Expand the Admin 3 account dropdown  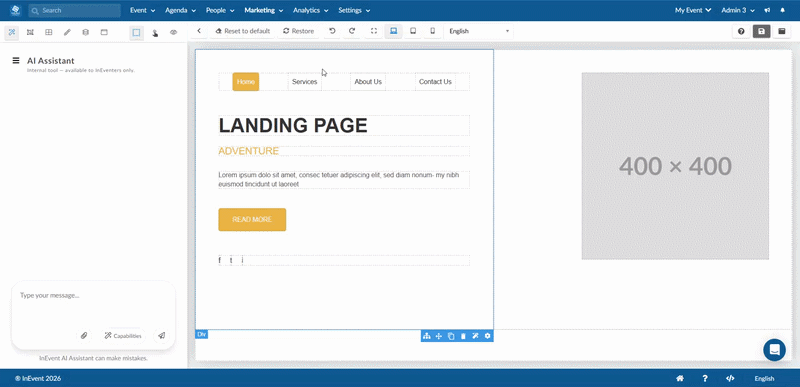click(738, 10)
